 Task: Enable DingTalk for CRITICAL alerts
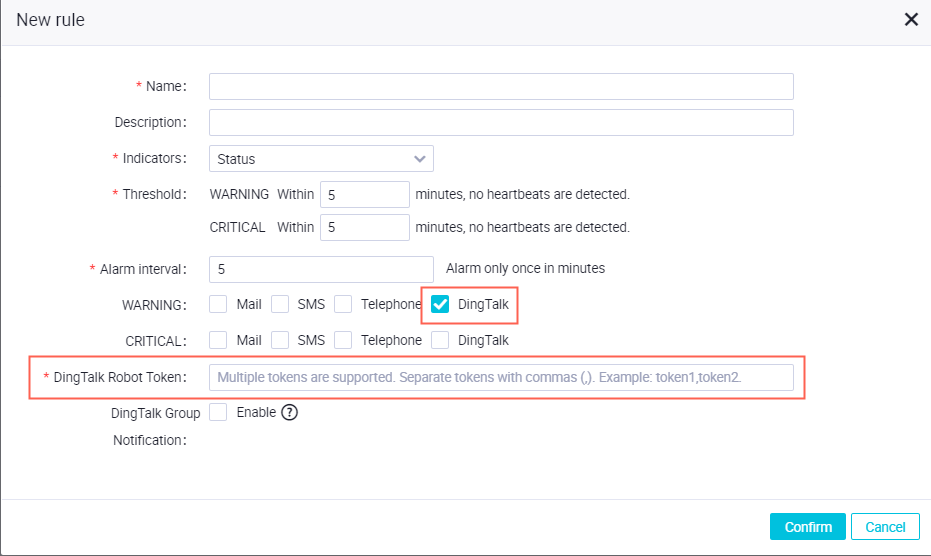point(440,340)
